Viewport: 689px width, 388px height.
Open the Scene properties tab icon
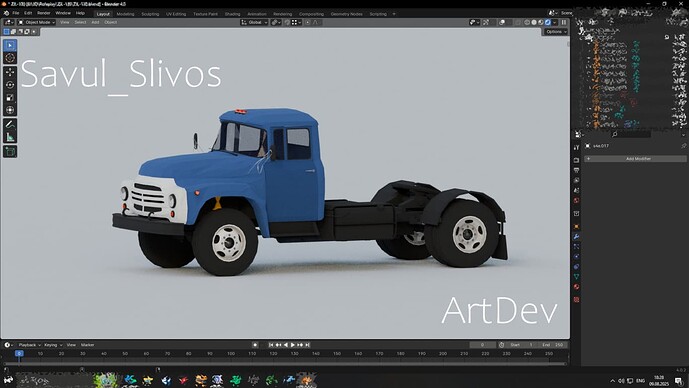point(577,190)
